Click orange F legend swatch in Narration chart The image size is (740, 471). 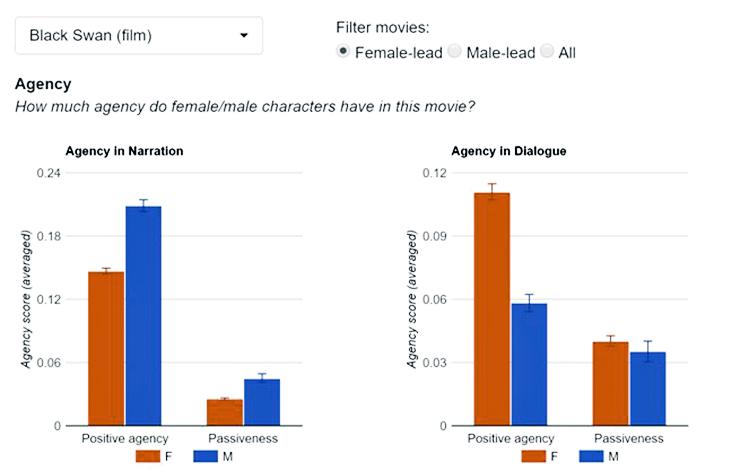(148, 456)
